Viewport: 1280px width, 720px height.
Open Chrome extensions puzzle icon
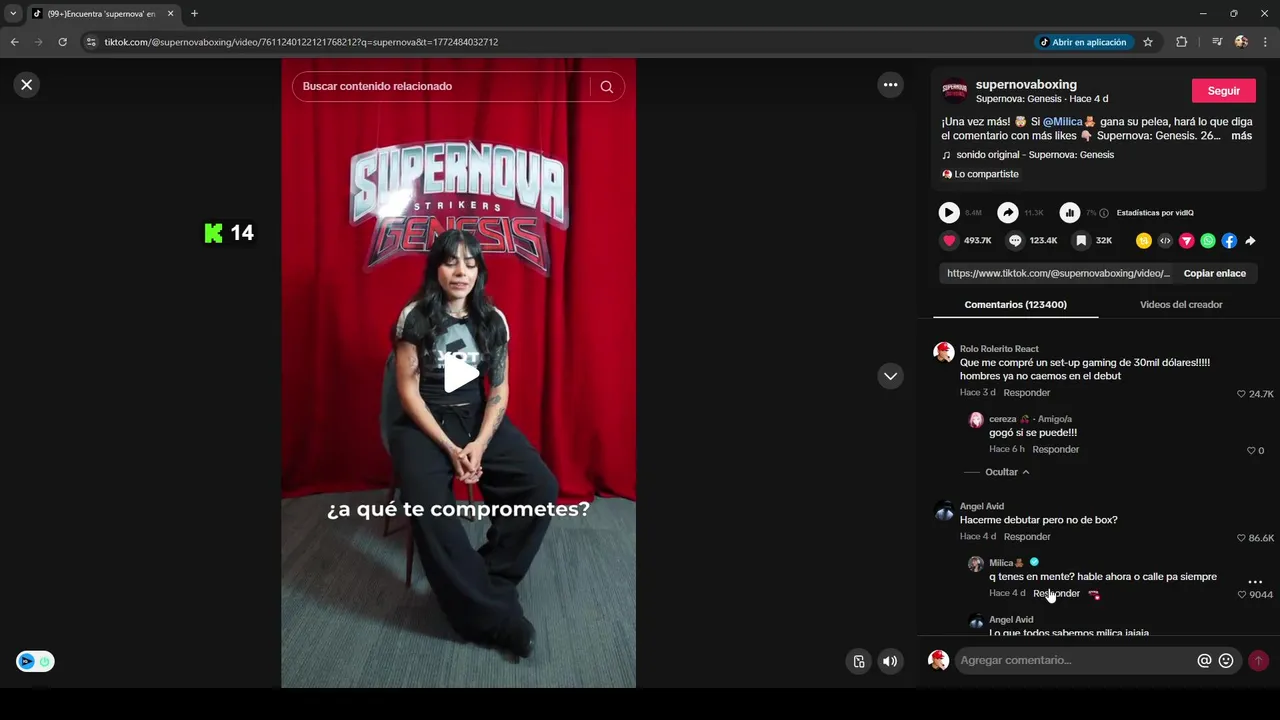pyautogui.click(x=1182, y=42)
